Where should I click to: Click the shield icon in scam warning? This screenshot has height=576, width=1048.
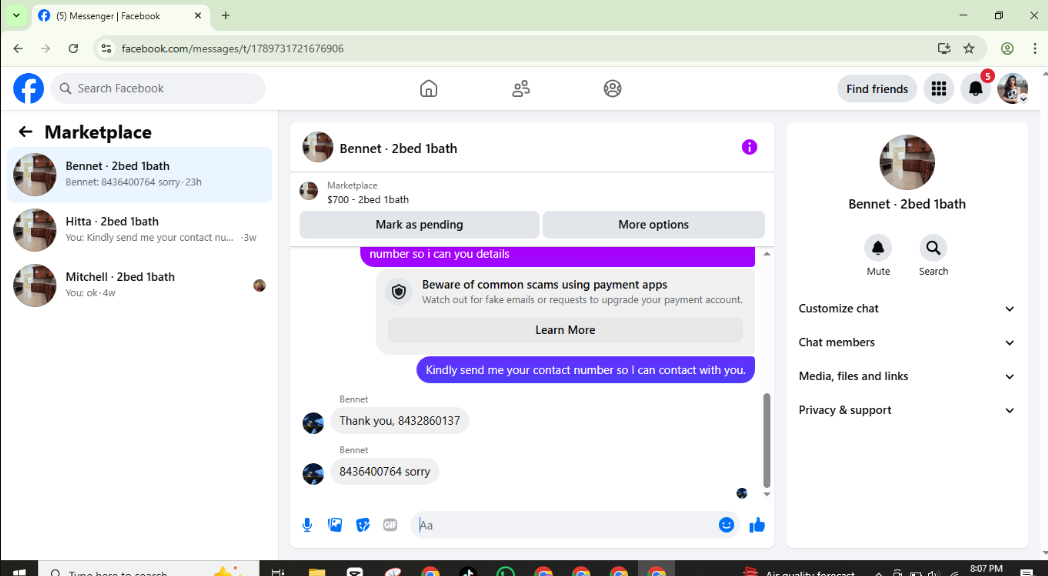click(x=399, y=292)
